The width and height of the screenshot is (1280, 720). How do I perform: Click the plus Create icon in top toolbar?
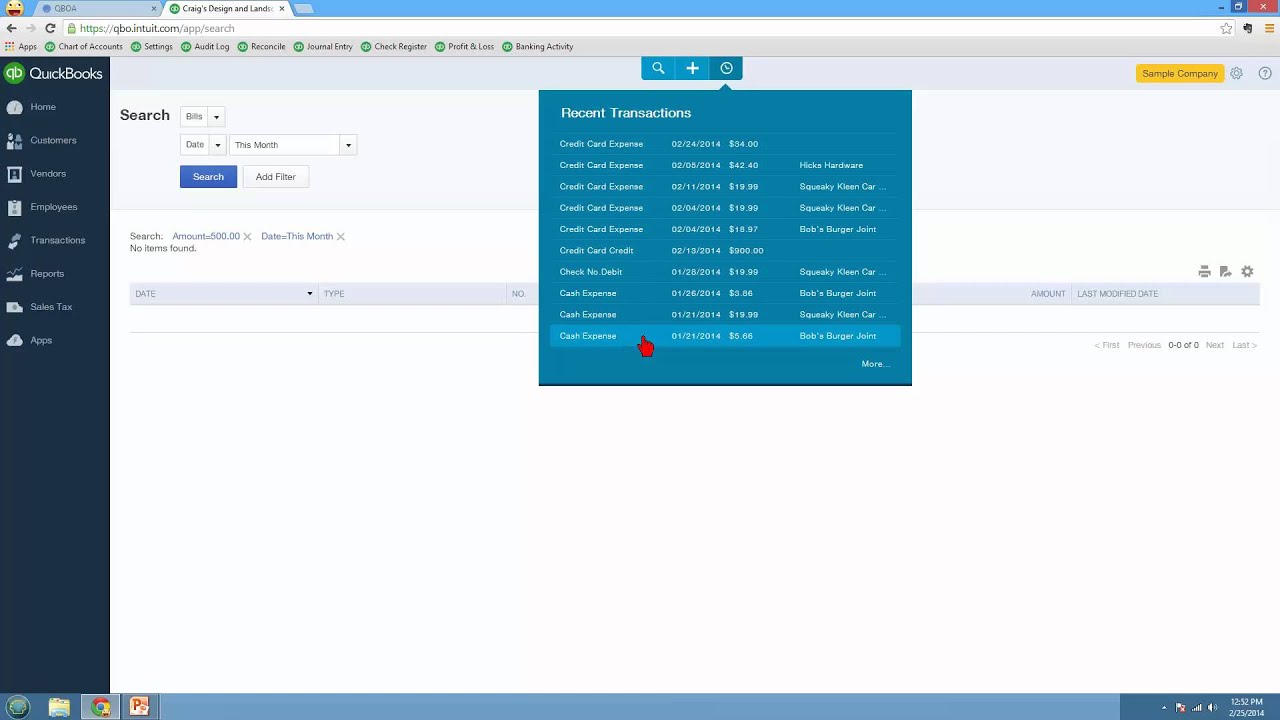pyautogui.click(x=692, y=68)
